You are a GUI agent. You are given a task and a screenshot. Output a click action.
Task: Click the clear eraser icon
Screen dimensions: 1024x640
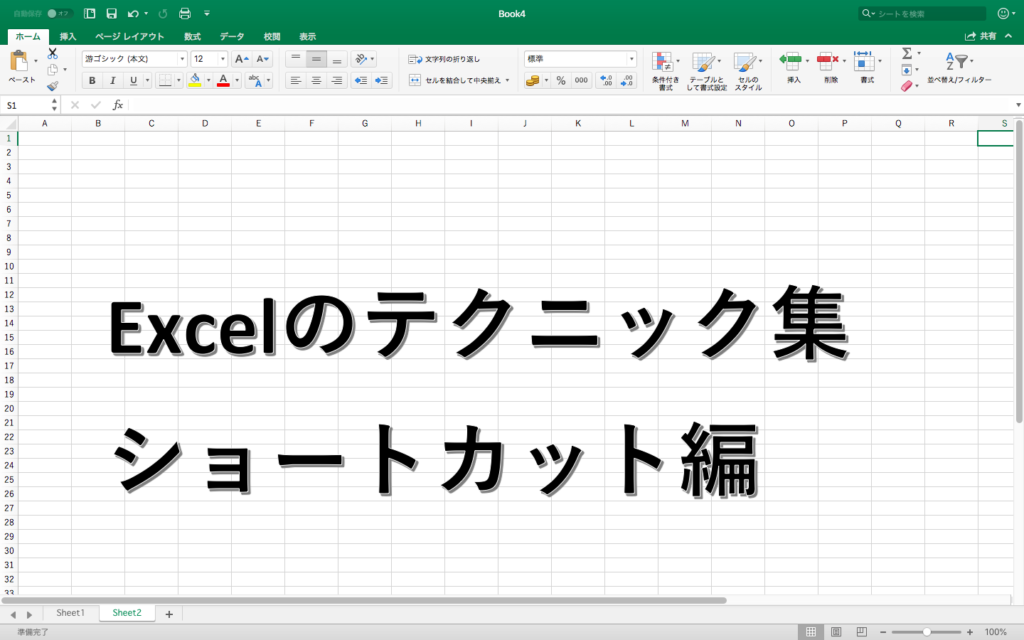pos(906,86)
